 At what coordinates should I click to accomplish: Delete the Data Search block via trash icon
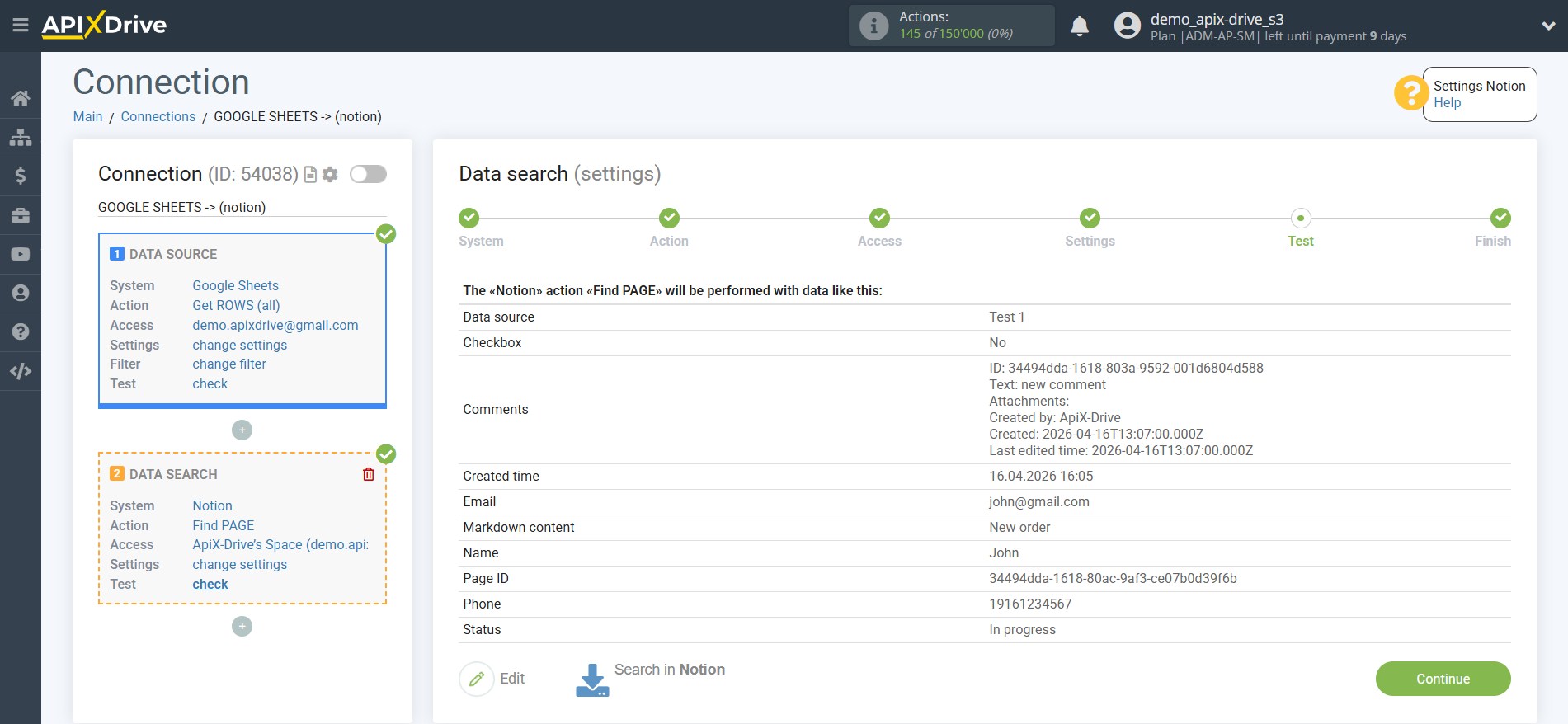pos(369,474)
